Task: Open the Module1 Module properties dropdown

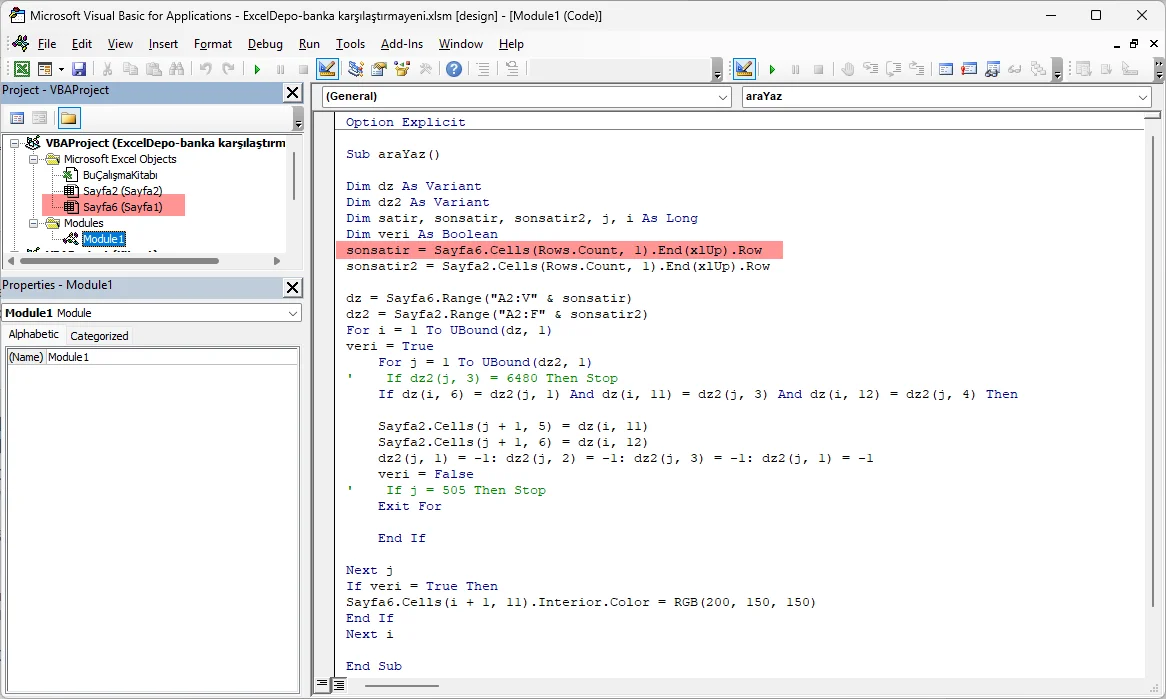Action: coord(293,313)
